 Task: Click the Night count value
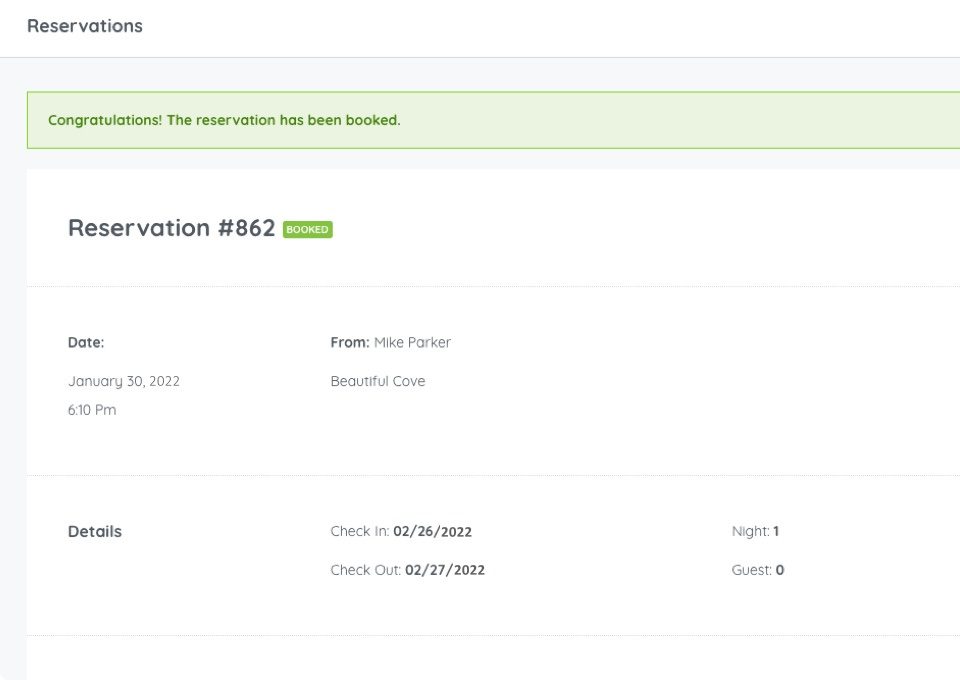[776, 531]
